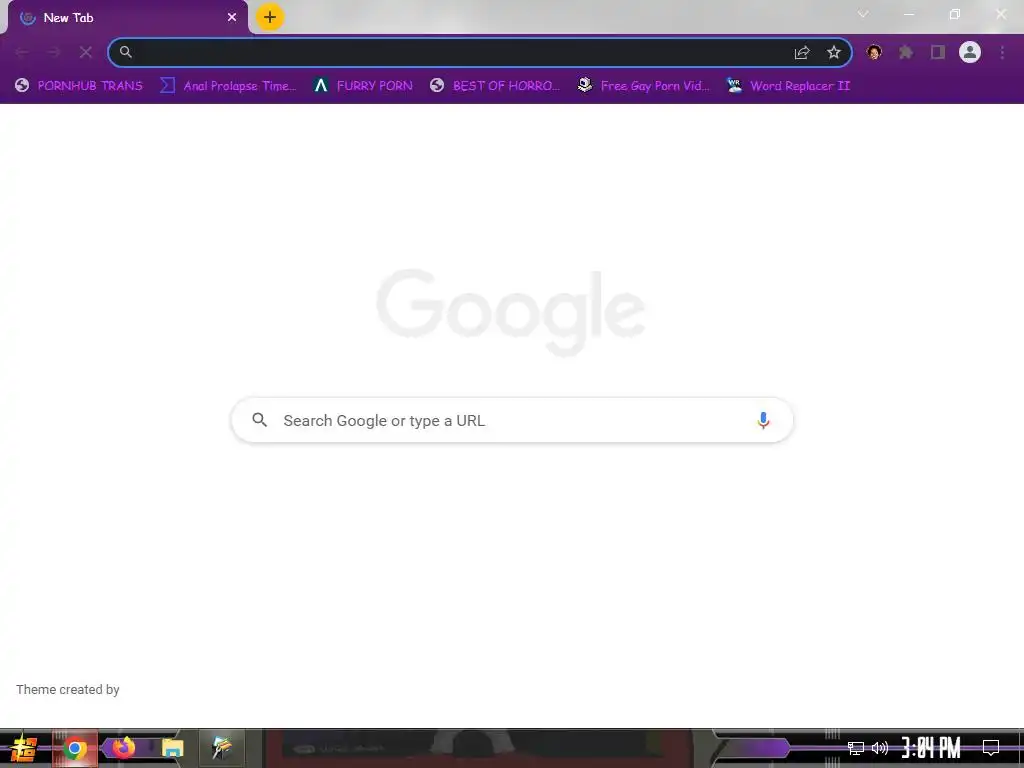The width and height of the screenshot is (1024, 768).
Task: Restore down the Chrome window
Action: click(x=955, y=14)
